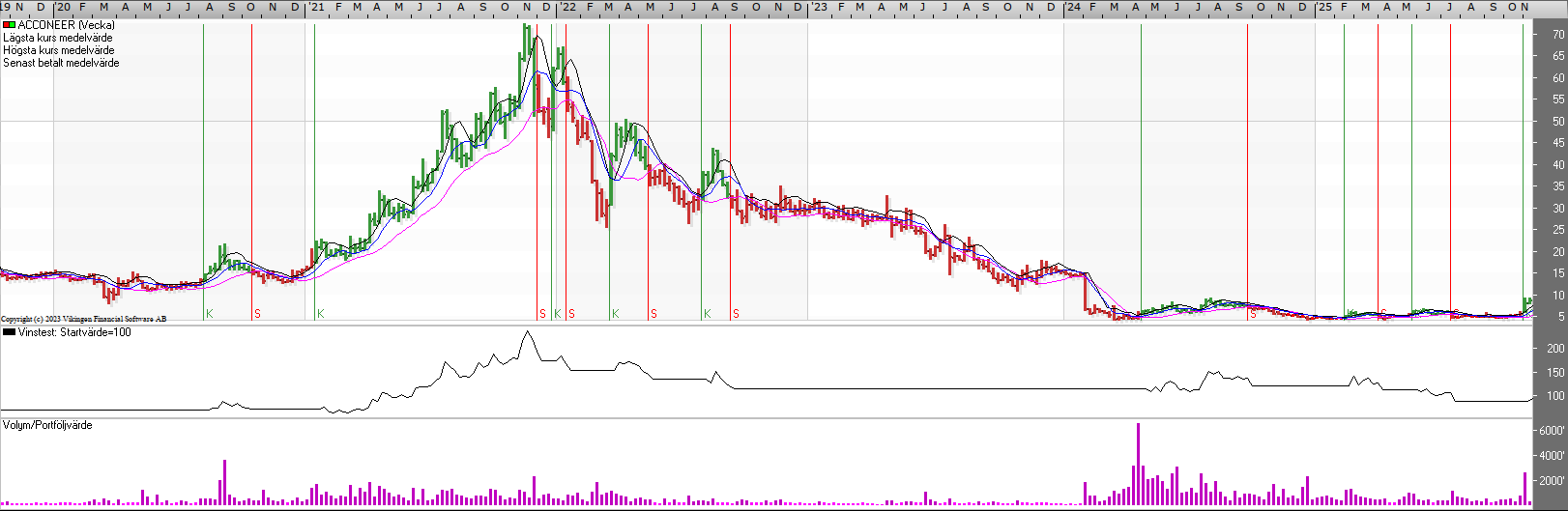Click the Högsta kurs medelvärde legend label
1568x511 pixels.
(58, 50)
